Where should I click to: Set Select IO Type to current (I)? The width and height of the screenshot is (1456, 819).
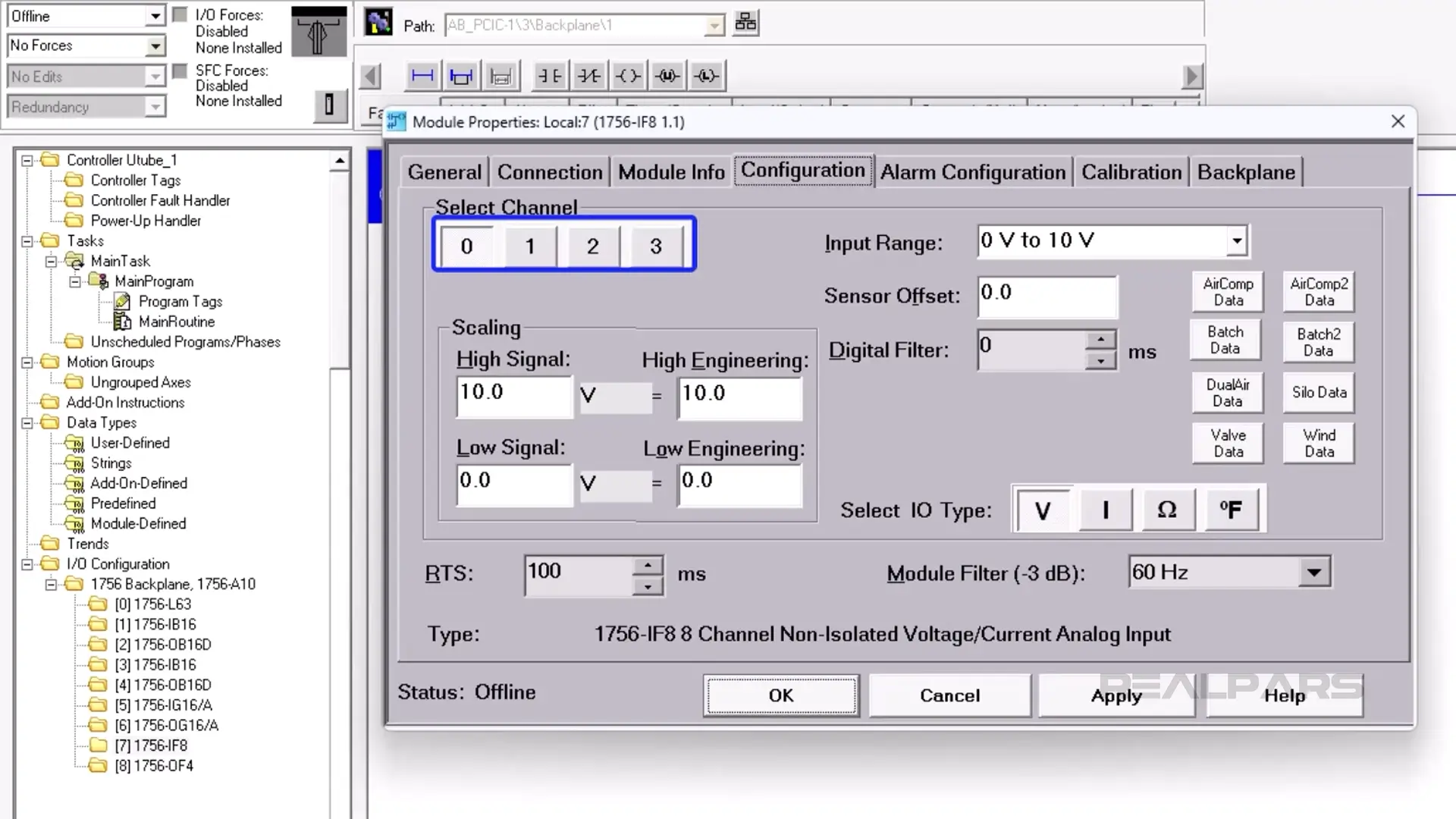click(1105, 510)
